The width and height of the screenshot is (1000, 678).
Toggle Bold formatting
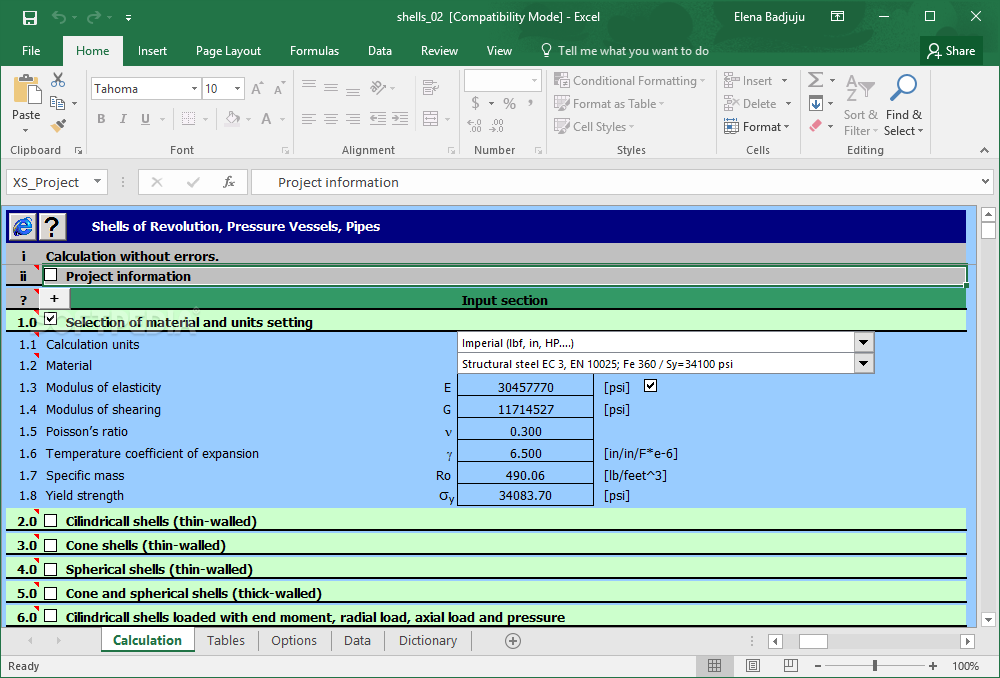pos(101,119)
